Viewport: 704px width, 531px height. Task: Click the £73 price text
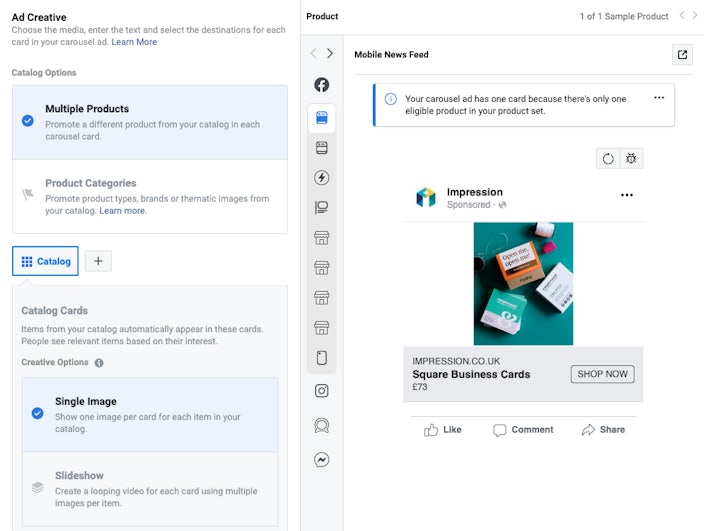(420, 387)
